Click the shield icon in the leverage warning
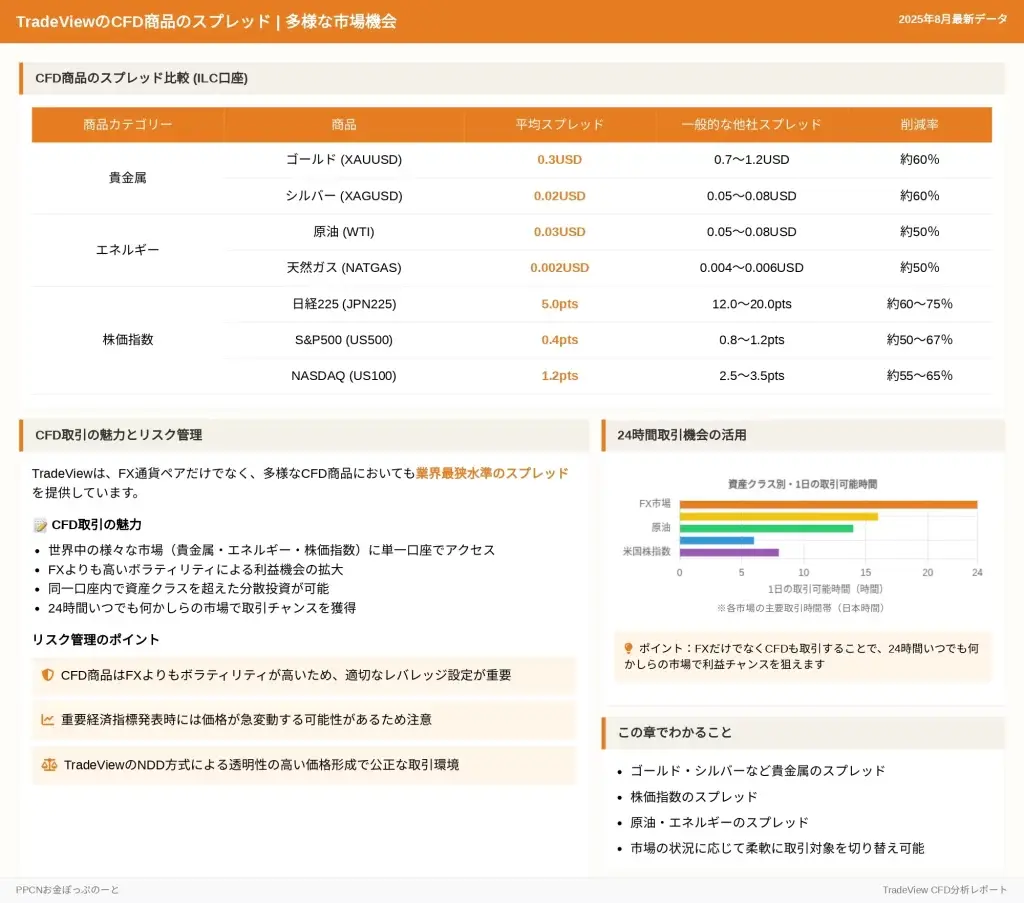This screenshot has width=1024, height=903. pyautogui.click(x=48, y=675)
